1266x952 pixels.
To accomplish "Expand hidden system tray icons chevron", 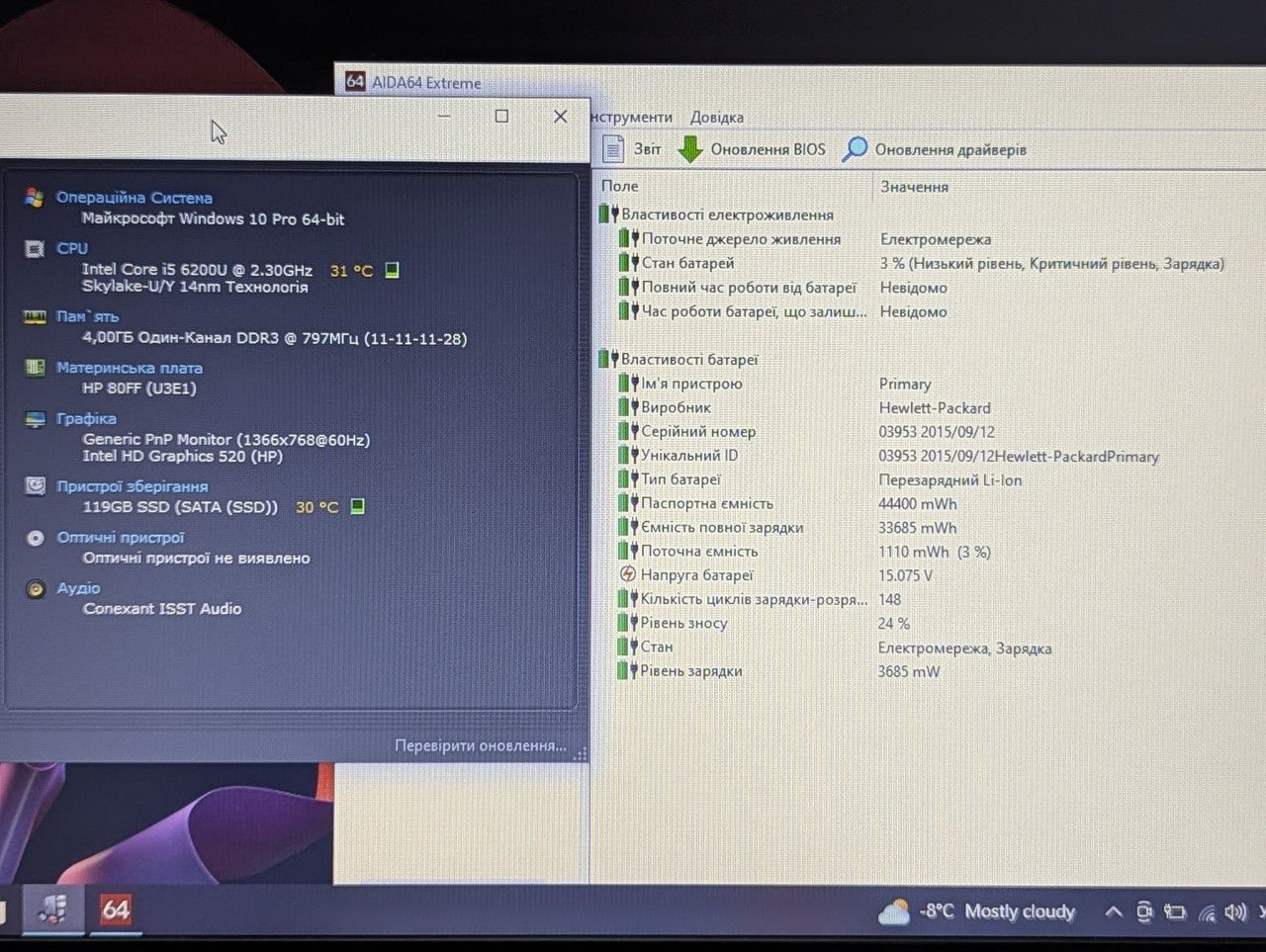I will [1113, 912].
